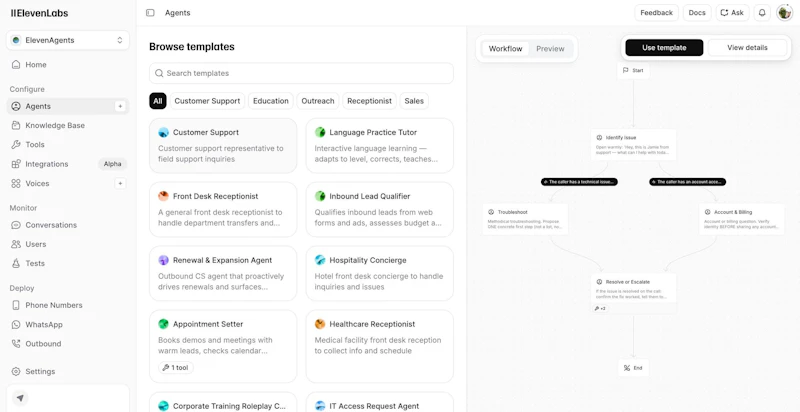Open WhatsApp deployment option
The height and width of the screenshot is (412, 800).
coord(67,325)
